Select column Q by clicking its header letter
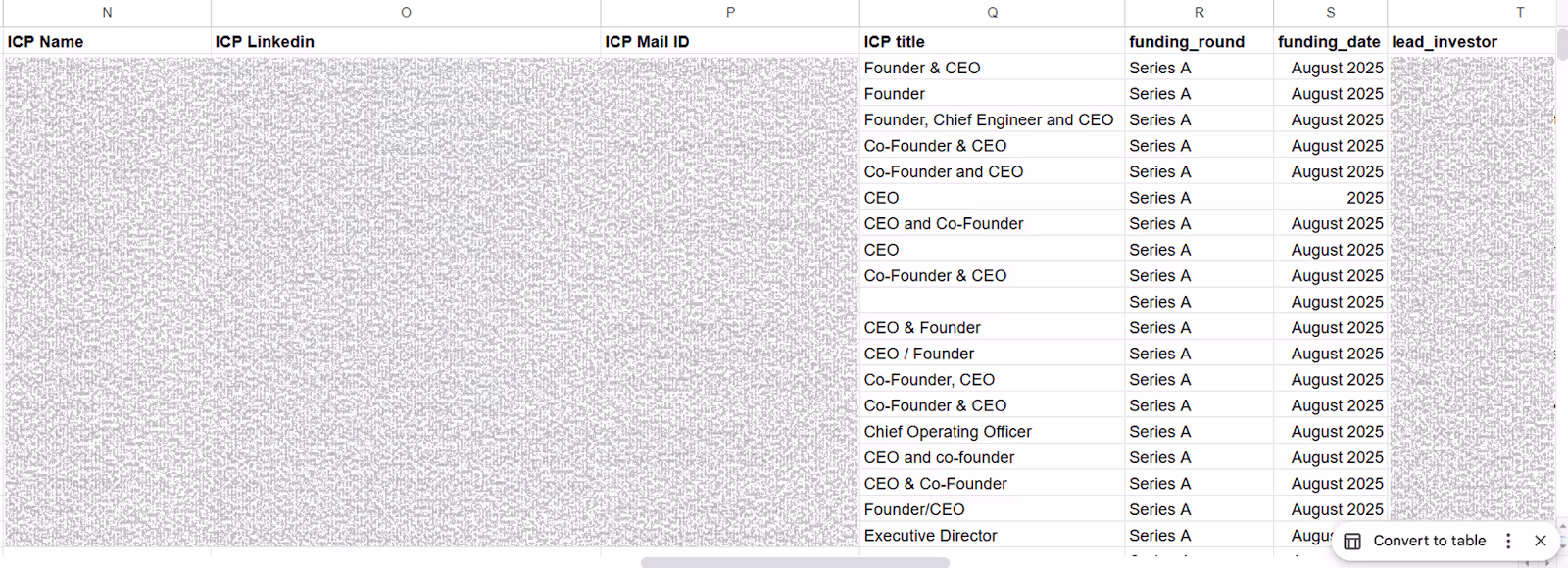1568x568 pixels. click(993, 13)
